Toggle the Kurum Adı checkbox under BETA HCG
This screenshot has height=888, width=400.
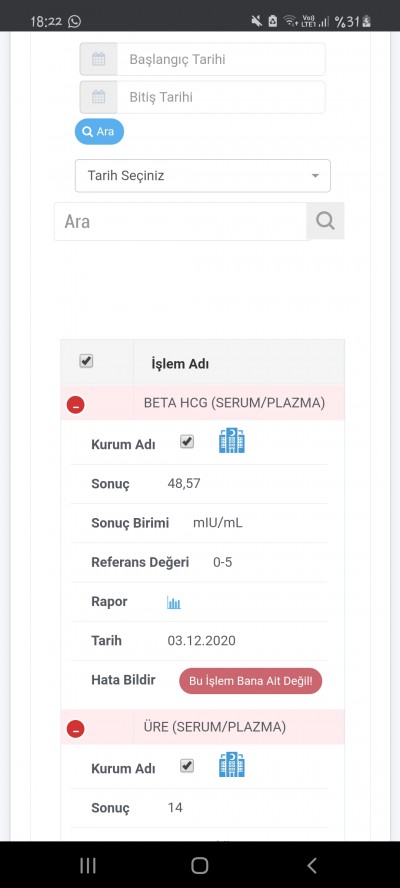(x=187, y=442)
